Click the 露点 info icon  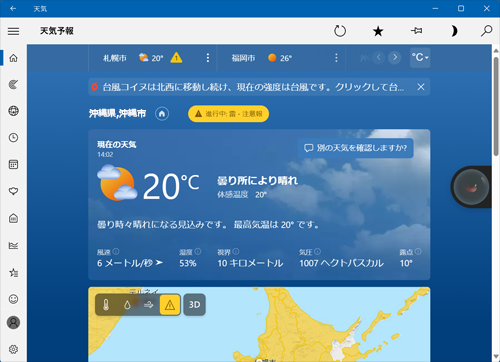[x=418, y=251]
